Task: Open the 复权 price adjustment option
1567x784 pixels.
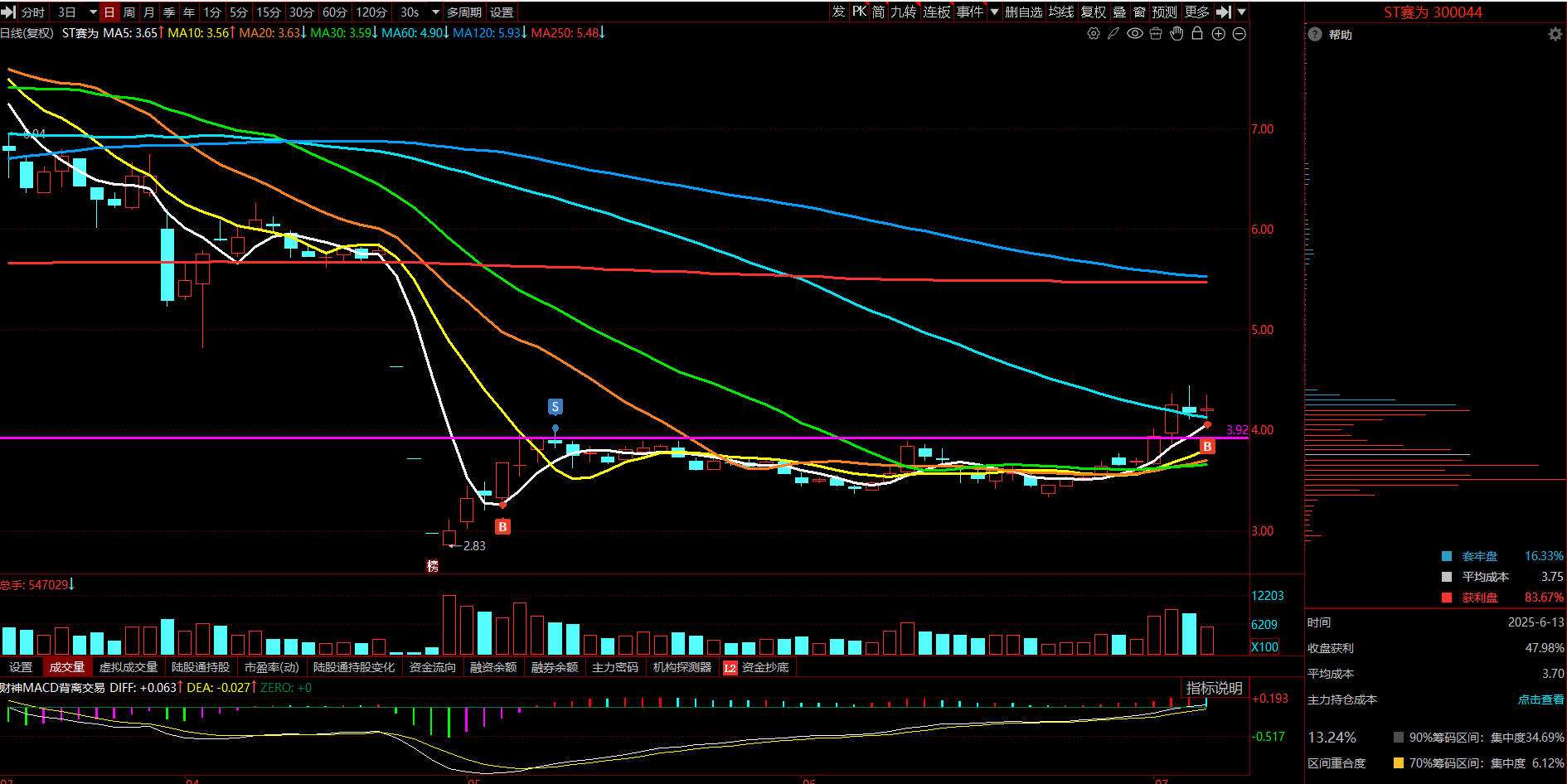Action: [1094, 12]
